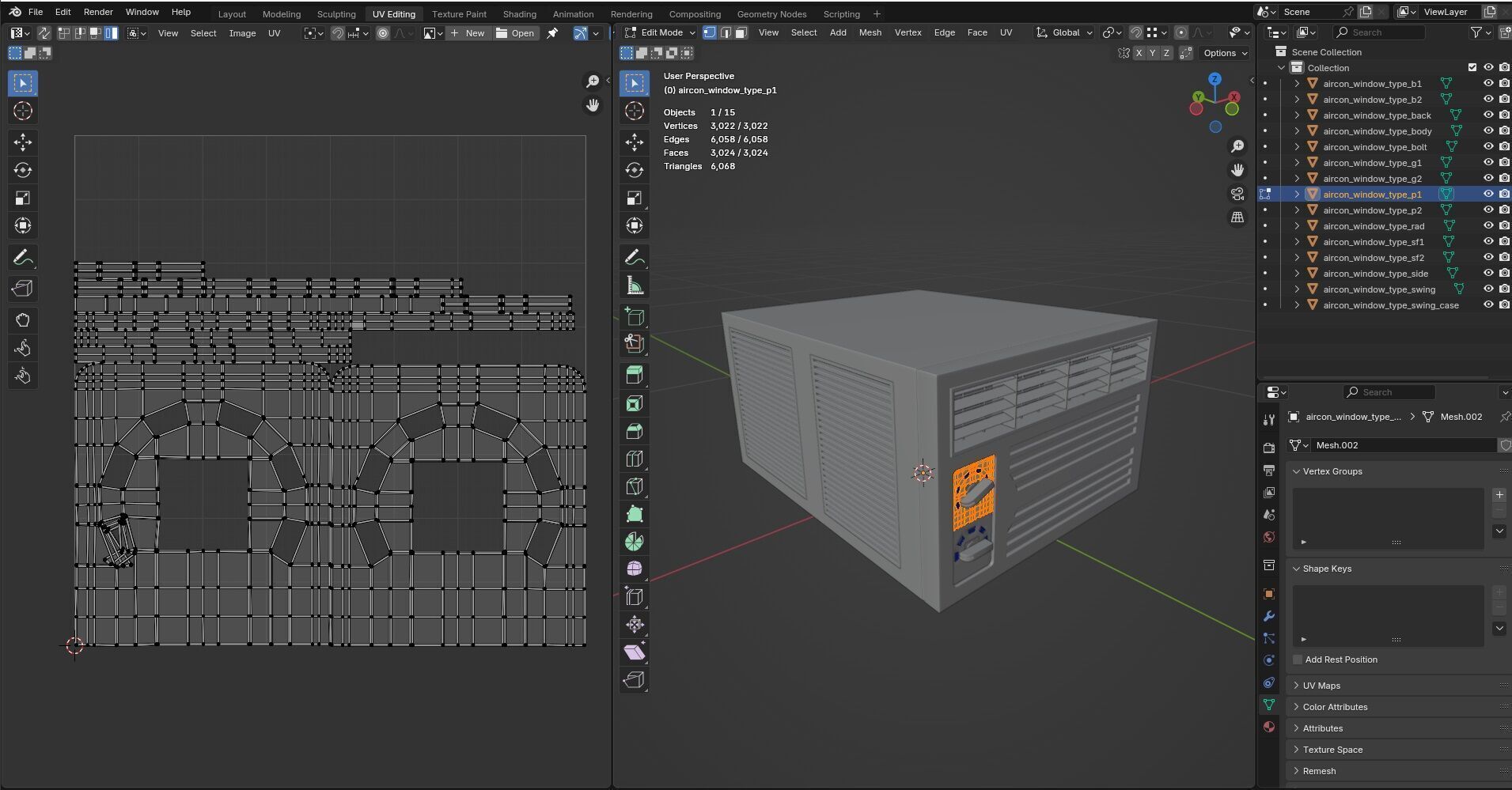Select the Annotate tool in 3D viewport
The height and width of the screenshot is (790, 1512).
[634, 257]
